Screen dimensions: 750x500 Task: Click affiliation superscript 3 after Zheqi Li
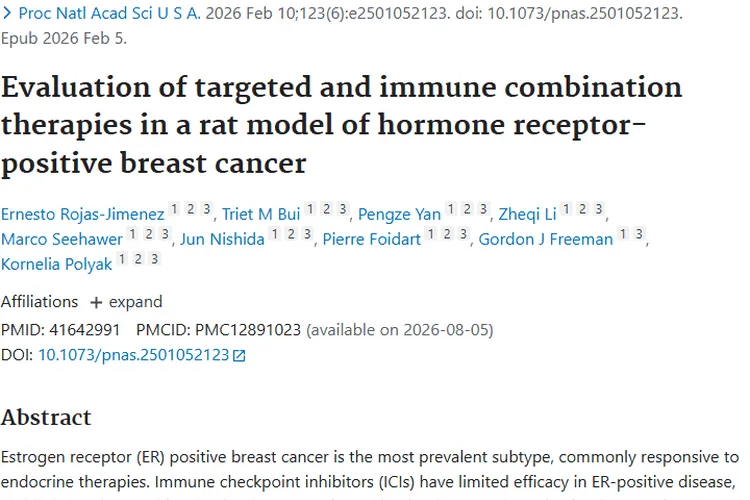[598, 209]
